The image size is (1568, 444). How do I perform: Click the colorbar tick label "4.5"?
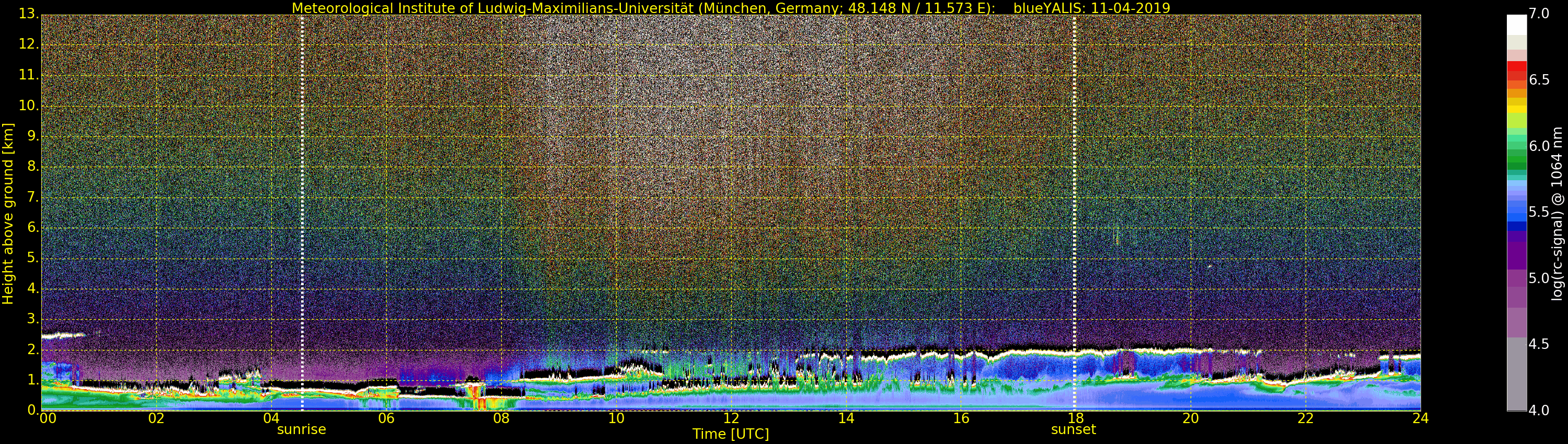point(1539,344)
